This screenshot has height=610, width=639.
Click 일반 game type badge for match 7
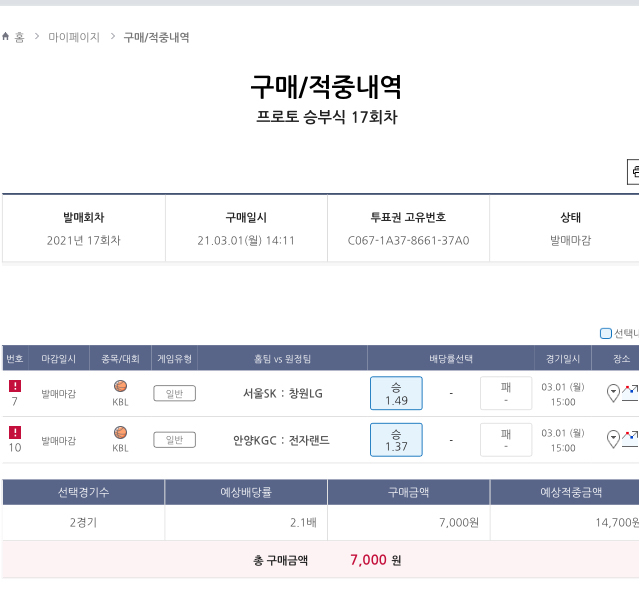pos(174,394)
